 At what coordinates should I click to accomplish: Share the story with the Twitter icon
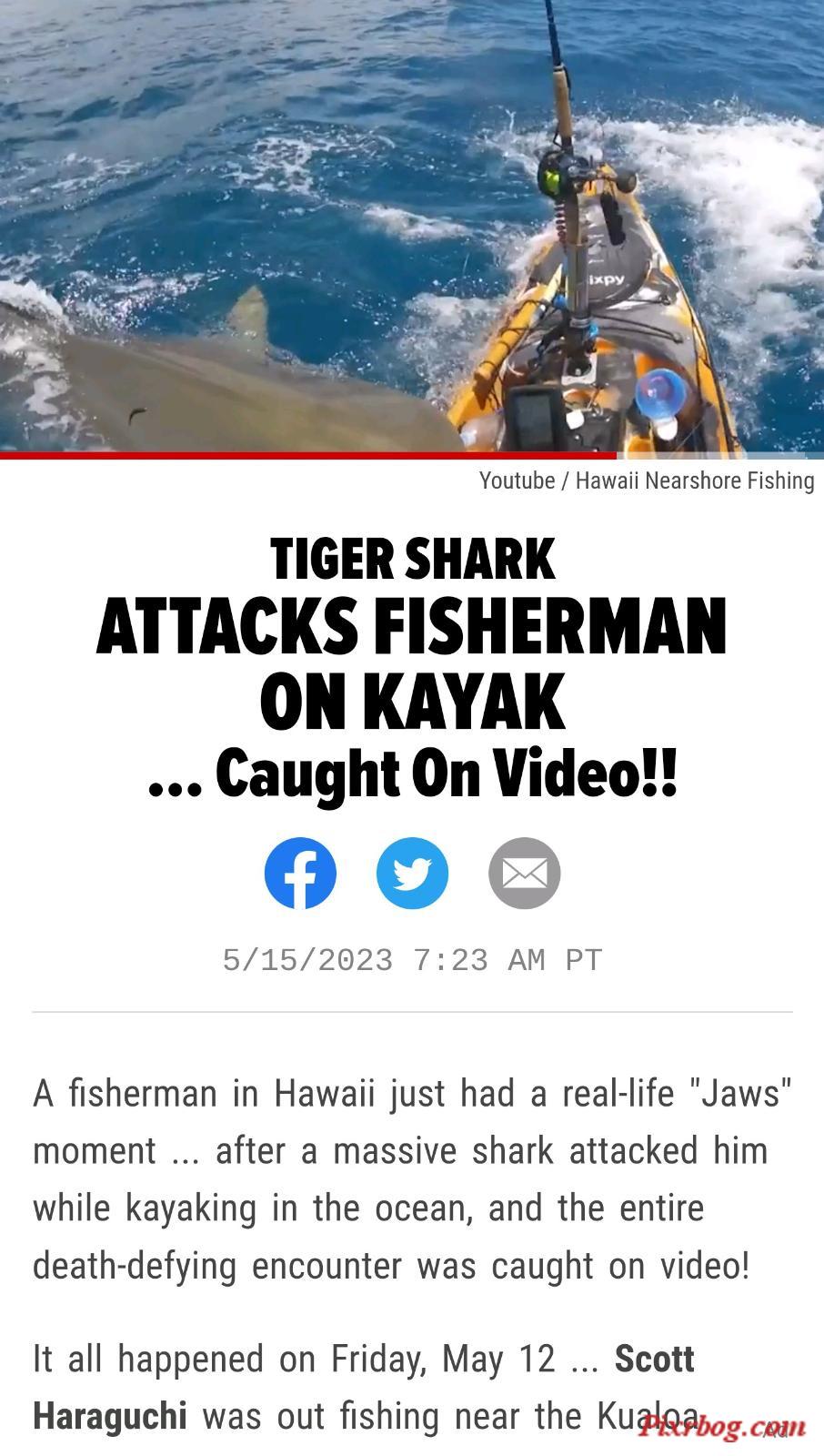point(412,874)
